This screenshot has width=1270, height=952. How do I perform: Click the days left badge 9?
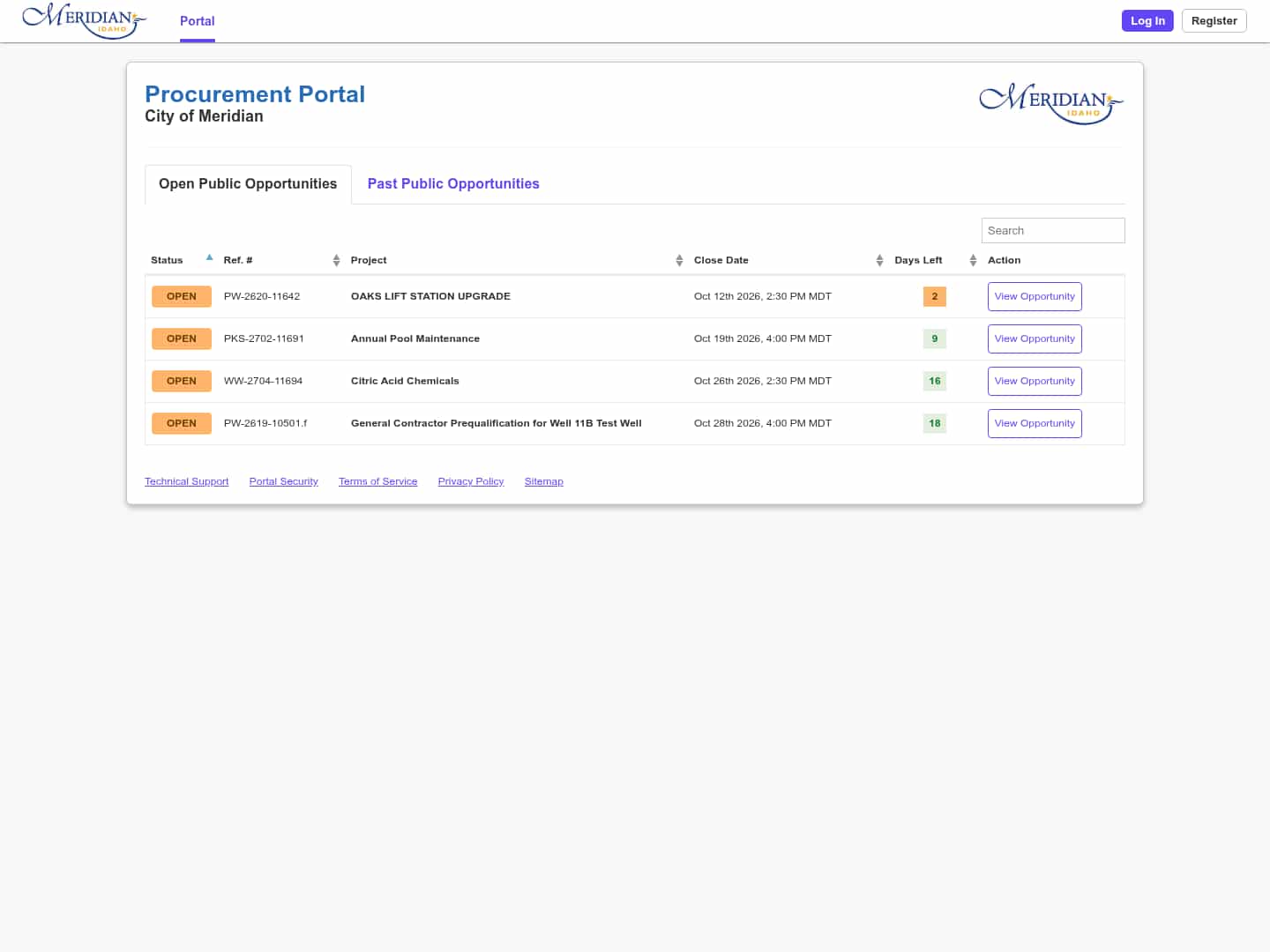coord(935,338)
